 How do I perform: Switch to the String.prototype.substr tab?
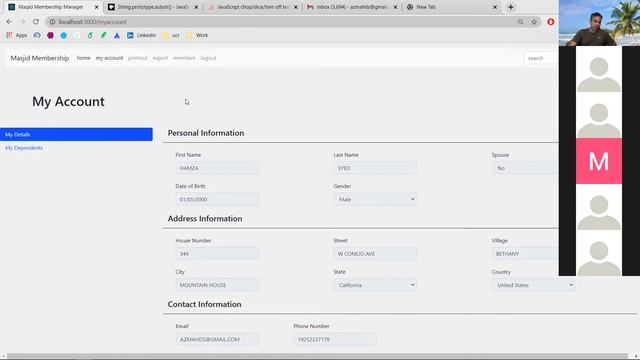[x=153, y=7]
